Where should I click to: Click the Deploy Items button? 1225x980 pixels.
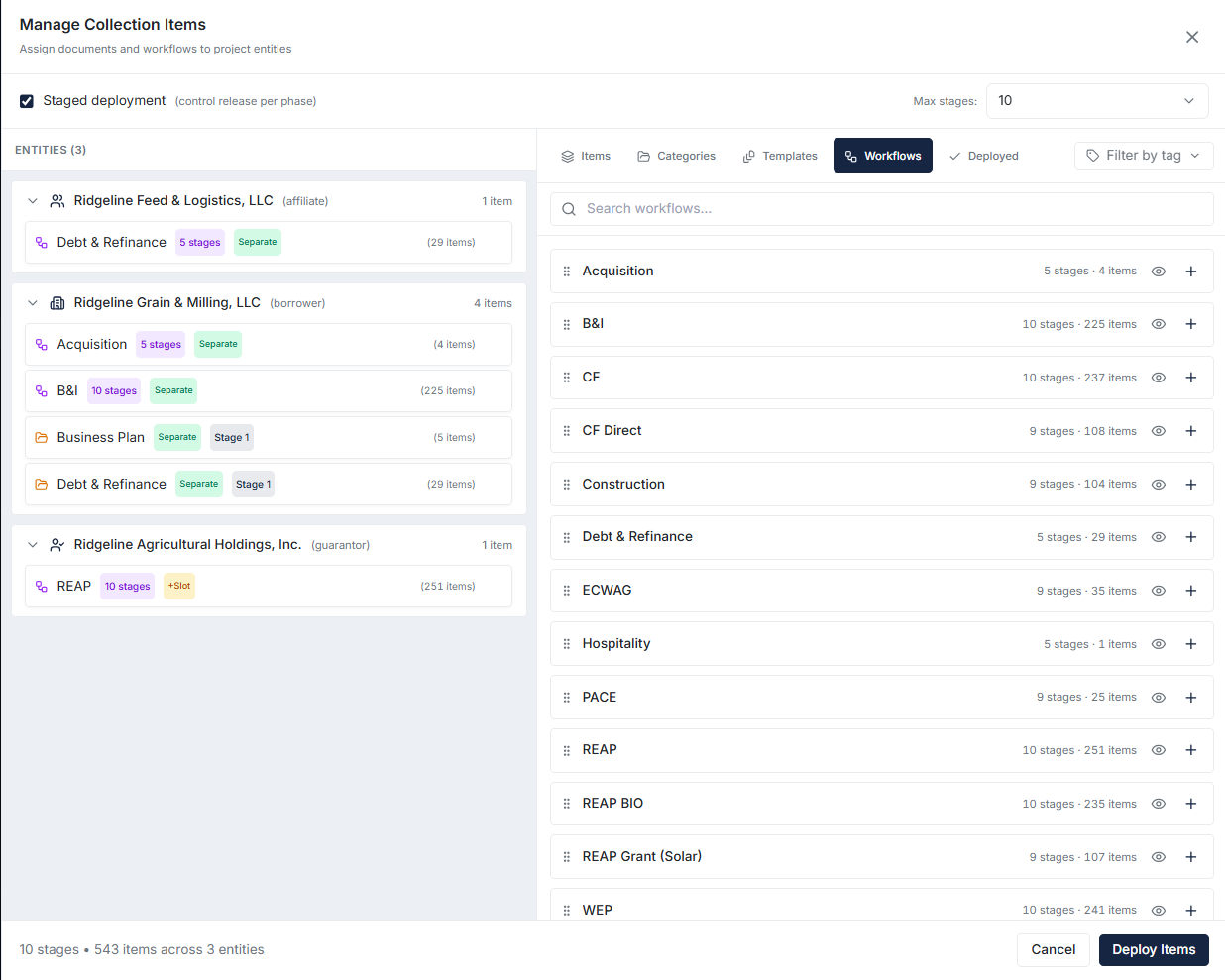pyautogui.click(x=1154, y=949)
